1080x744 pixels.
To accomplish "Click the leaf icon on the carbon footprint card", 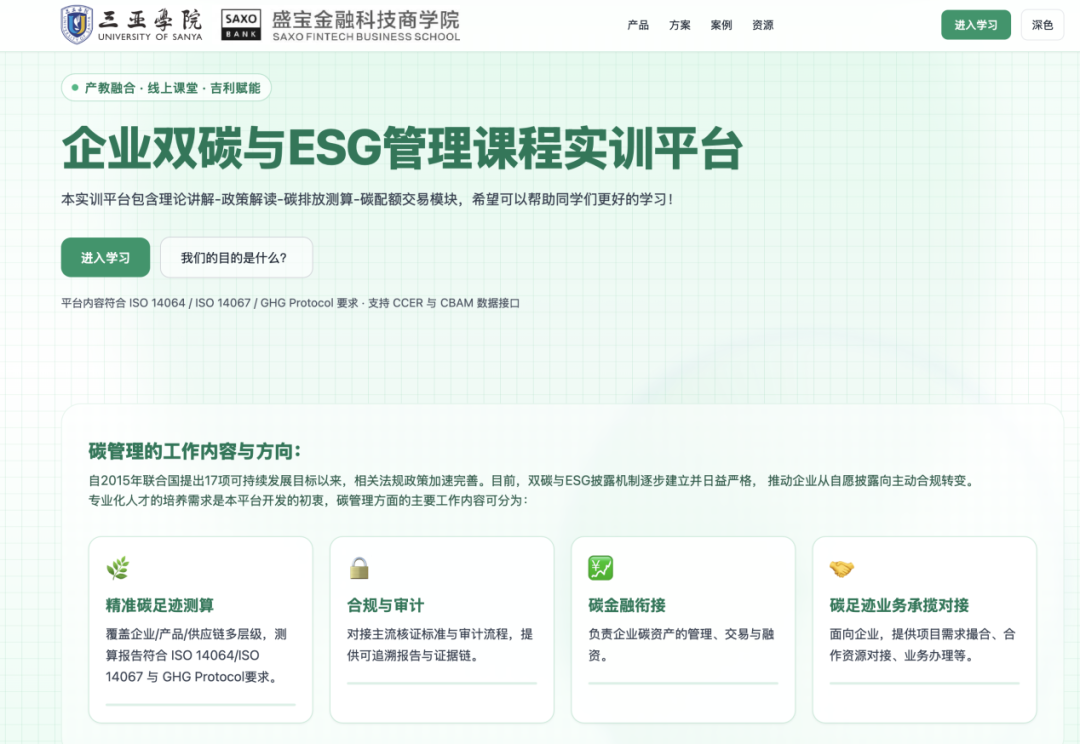I will point(118,568).
